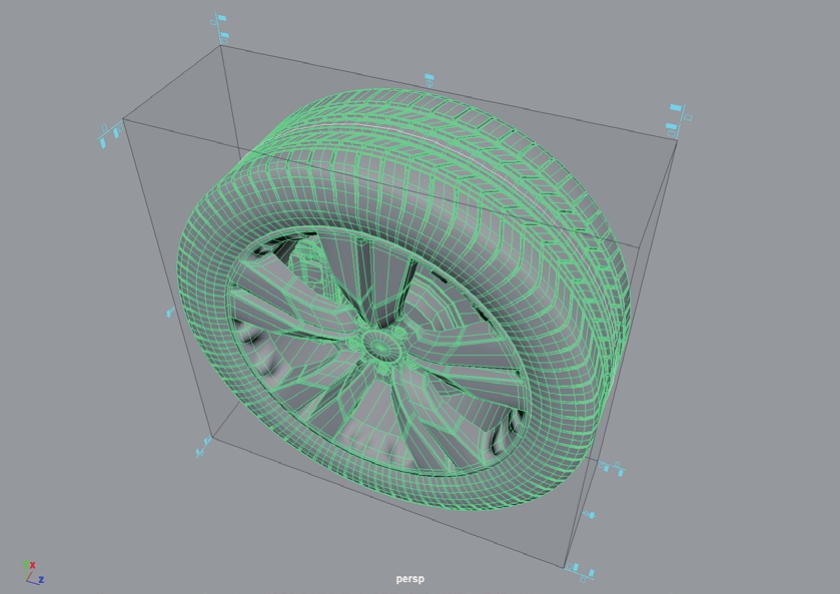Click the cyan handle cluster right of the tire's bottom
This screenshot has height=594, width=840.
point(610,468)
